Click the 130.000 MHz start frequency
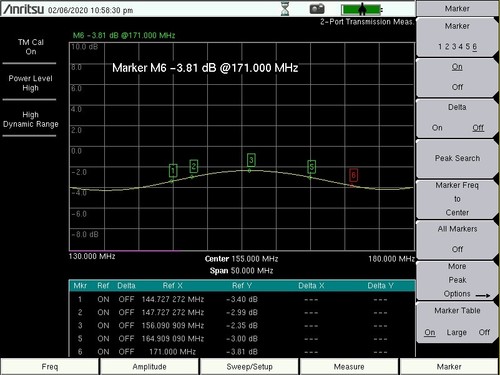 [x=92, y=256]
